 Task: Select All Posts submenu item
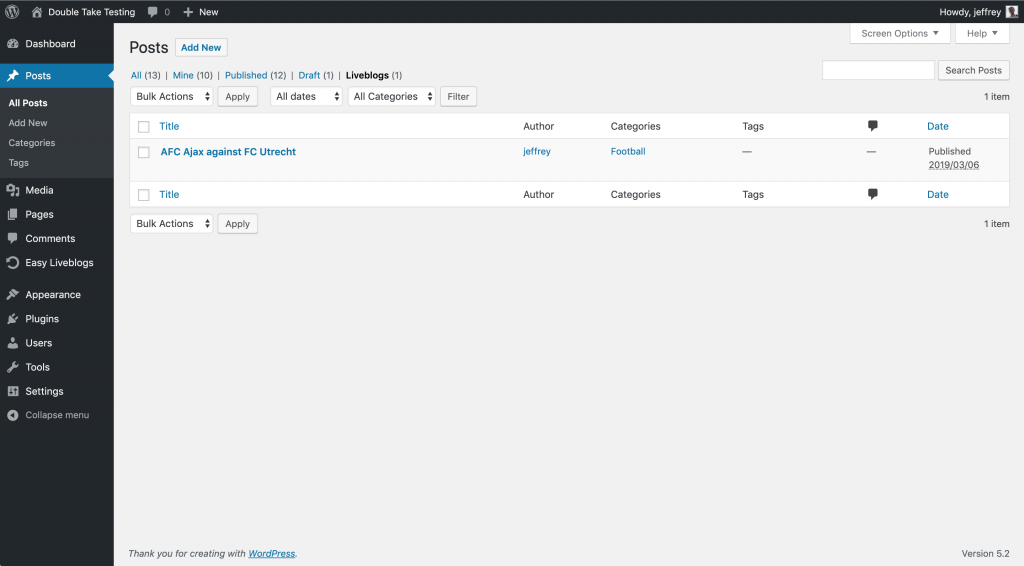click(28, 102)
